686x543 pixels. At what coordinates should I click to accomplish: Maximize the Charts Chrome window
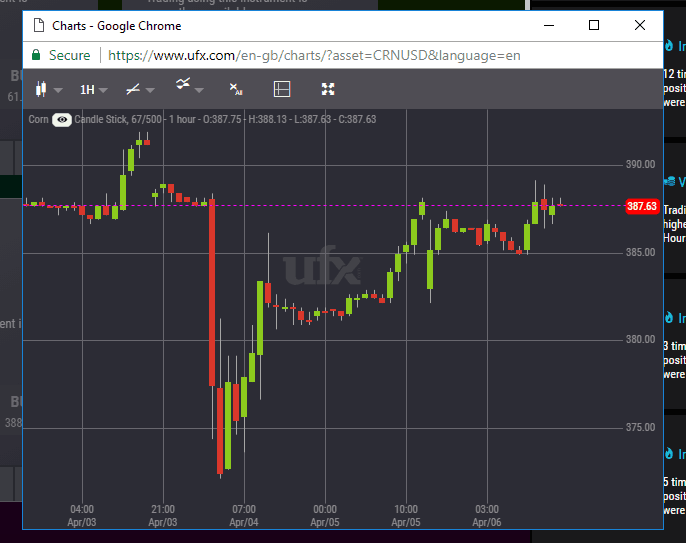click(594, 25)
